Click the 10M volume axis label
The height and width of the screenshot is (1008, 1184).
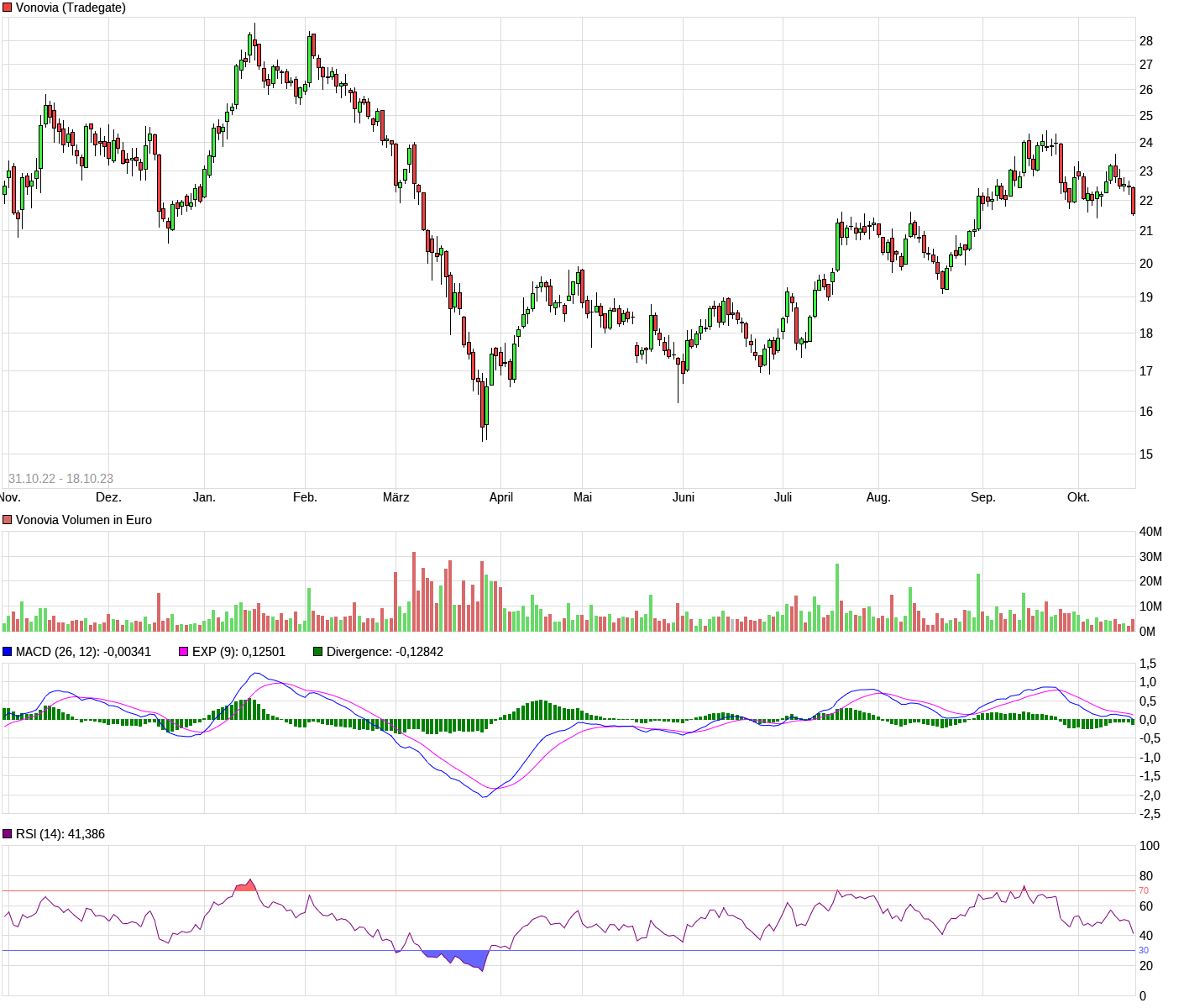click(x=1150, y=606)
